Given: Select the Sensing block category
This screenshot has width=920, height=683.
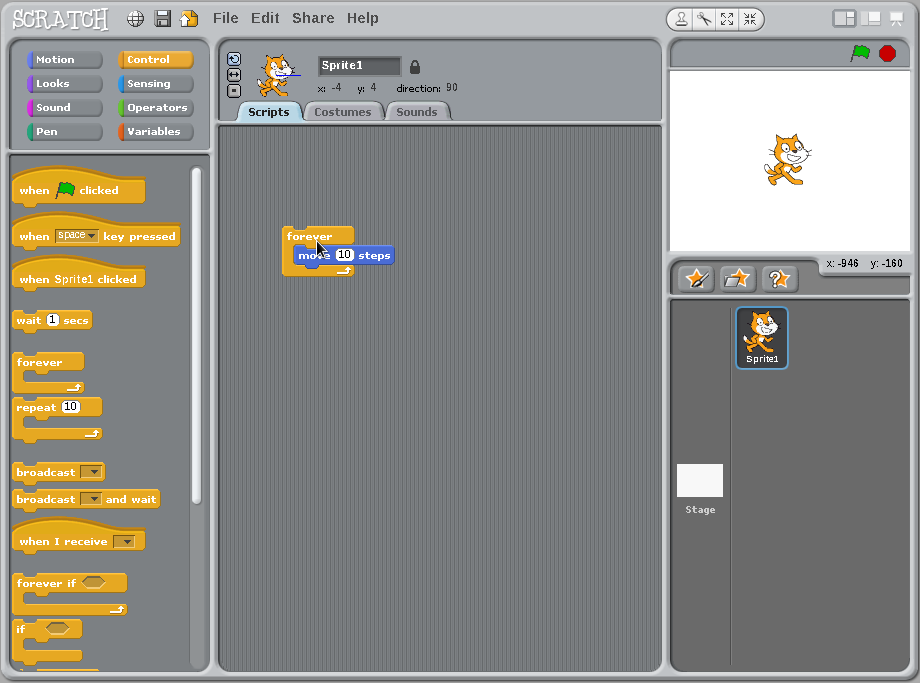Looking at the screenshot, I should point(155,83).
